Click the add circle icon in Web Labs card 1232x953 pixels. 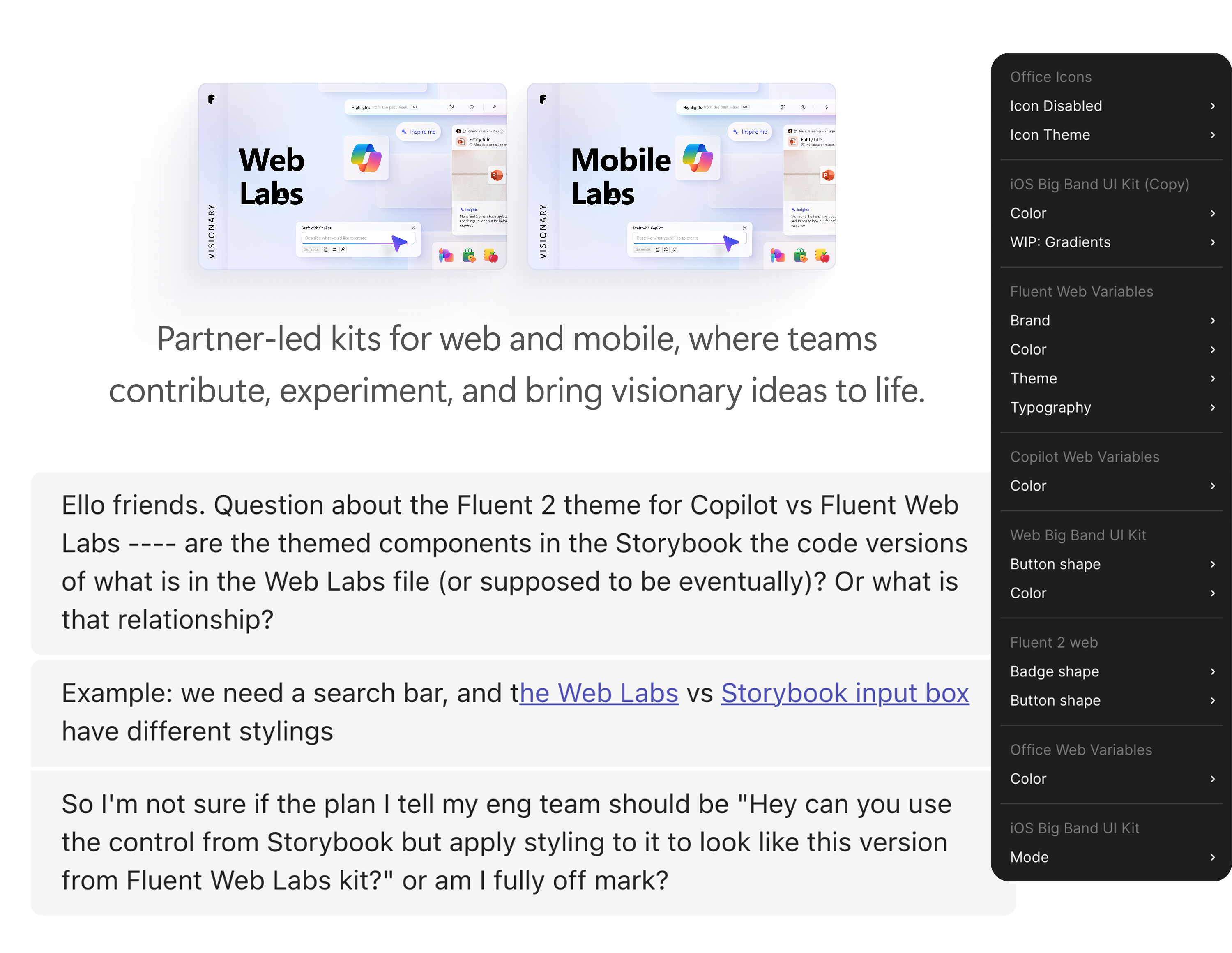coord(472,107)
